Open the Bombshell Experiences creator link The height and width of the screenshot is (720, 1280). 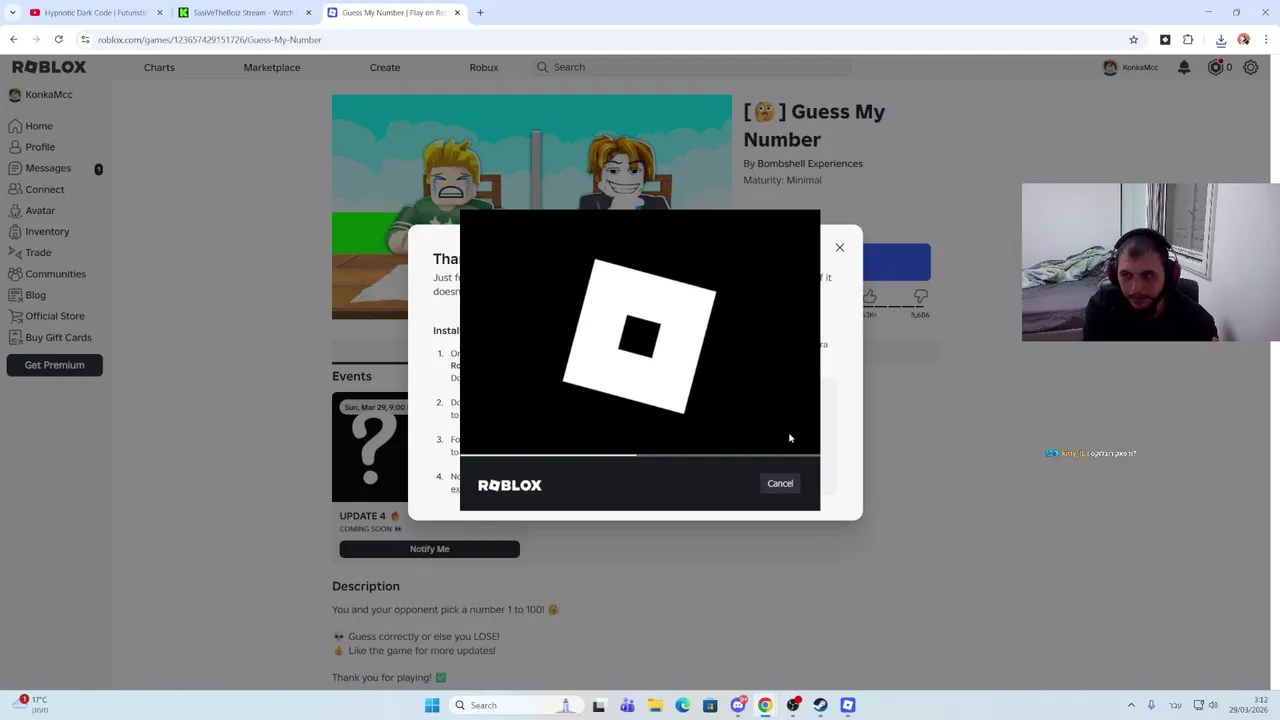click(x=810, y=164)
